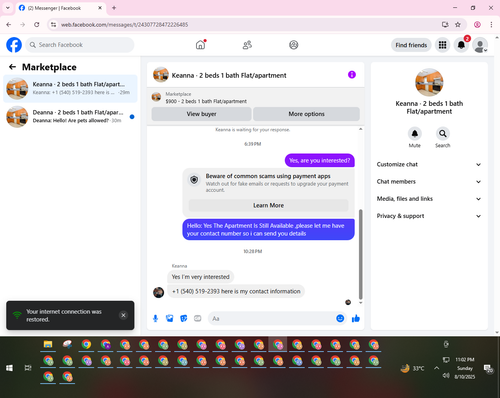Screen dimensions: 500x398
Task: Open the Keanna conversation in the list
Action: [x=70, y=89]
